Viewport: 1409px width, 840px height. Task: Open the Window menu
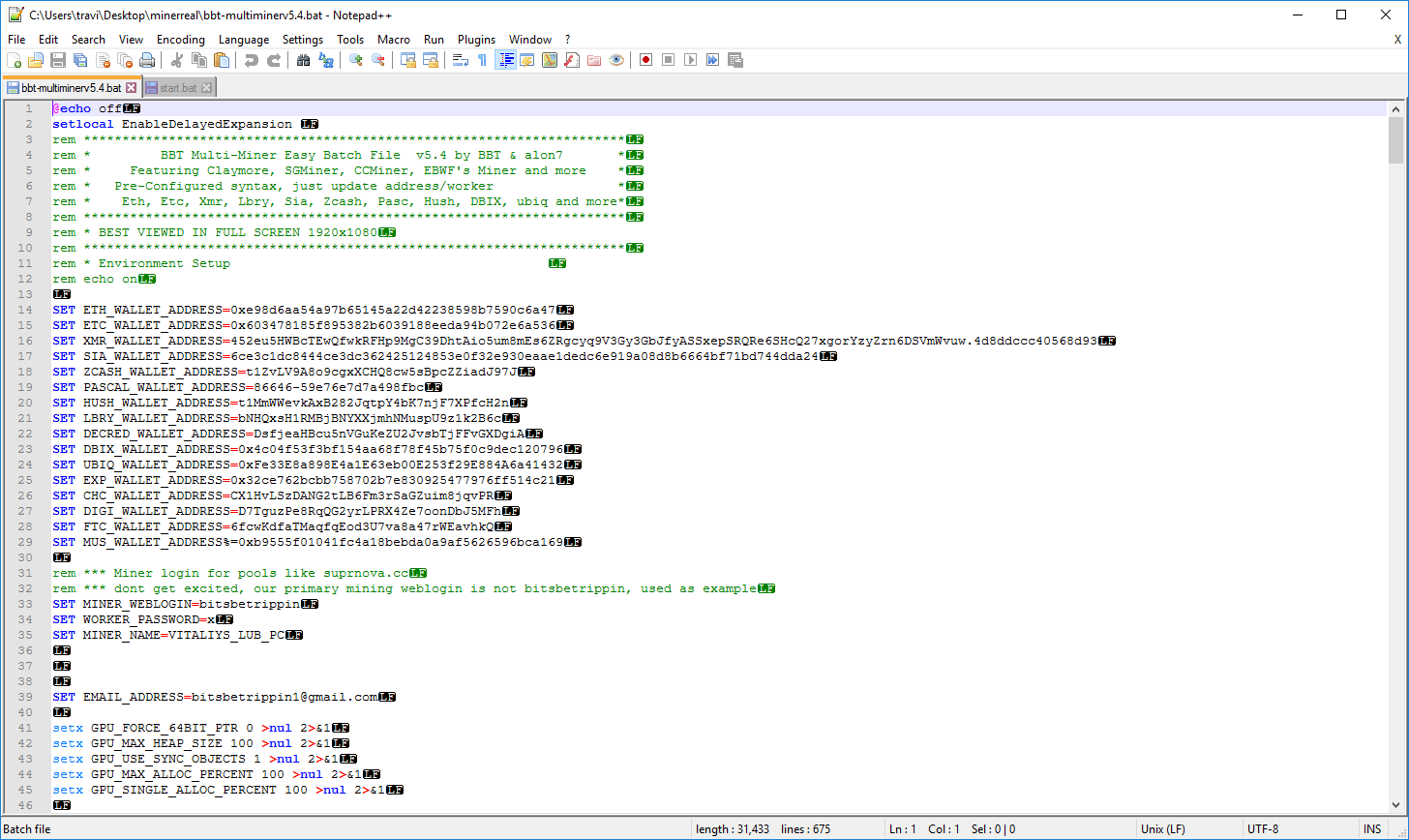pyautogui.click(x=530, y=40)
